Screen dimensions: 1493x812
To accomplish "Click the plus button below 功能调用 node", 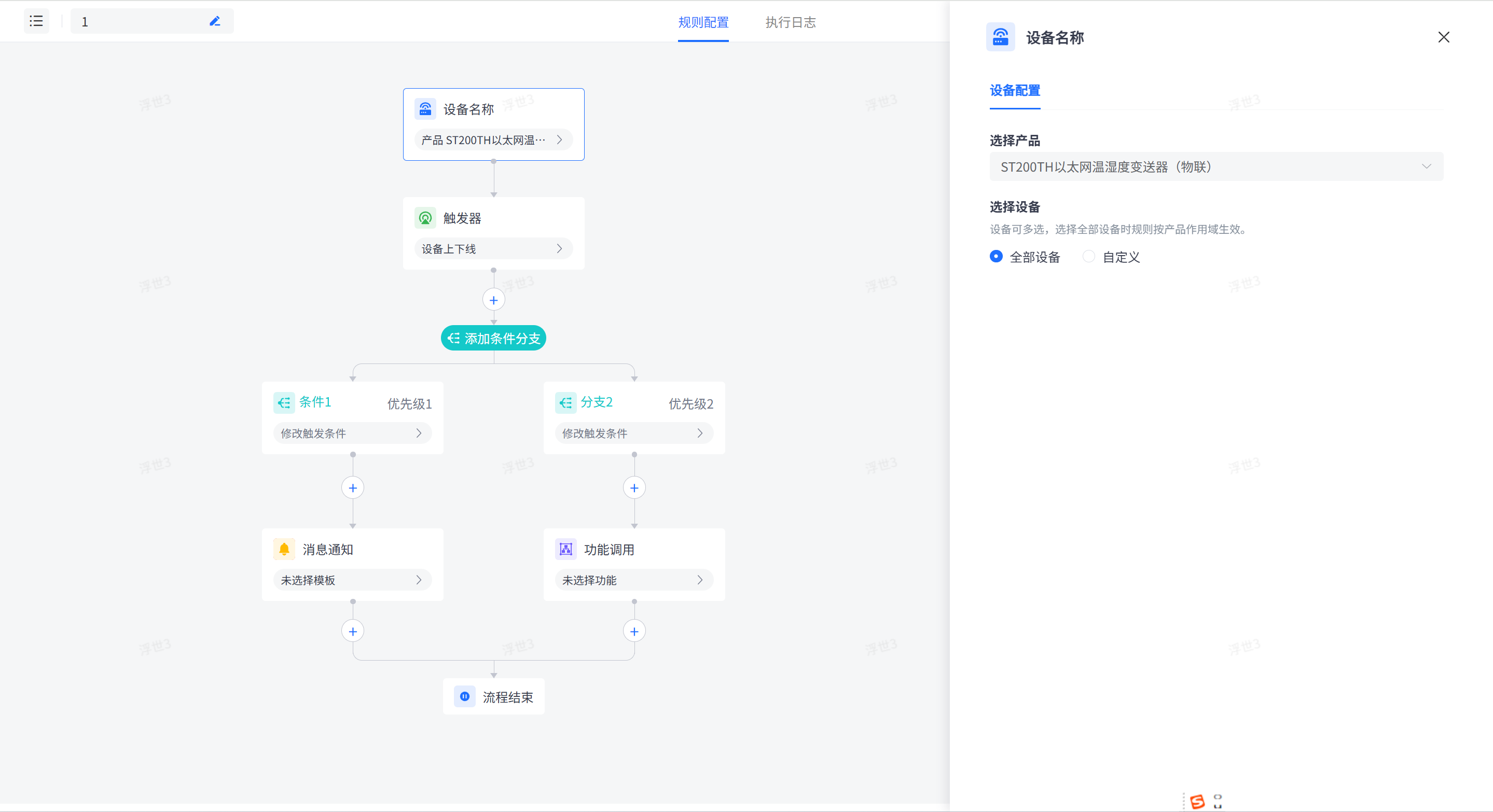I will [634, 632].
